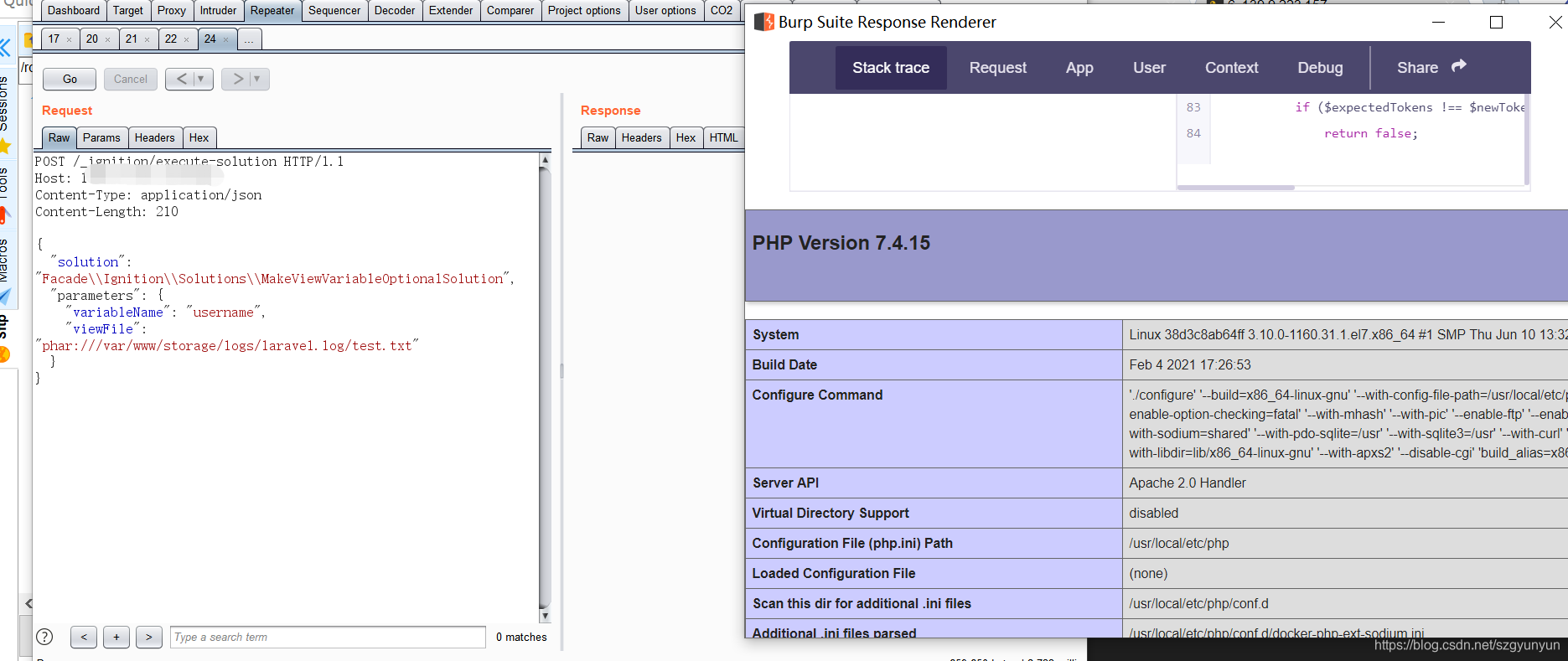Click the Go button to send request
Screen dimensions: 1568x661
coord(70,79)
